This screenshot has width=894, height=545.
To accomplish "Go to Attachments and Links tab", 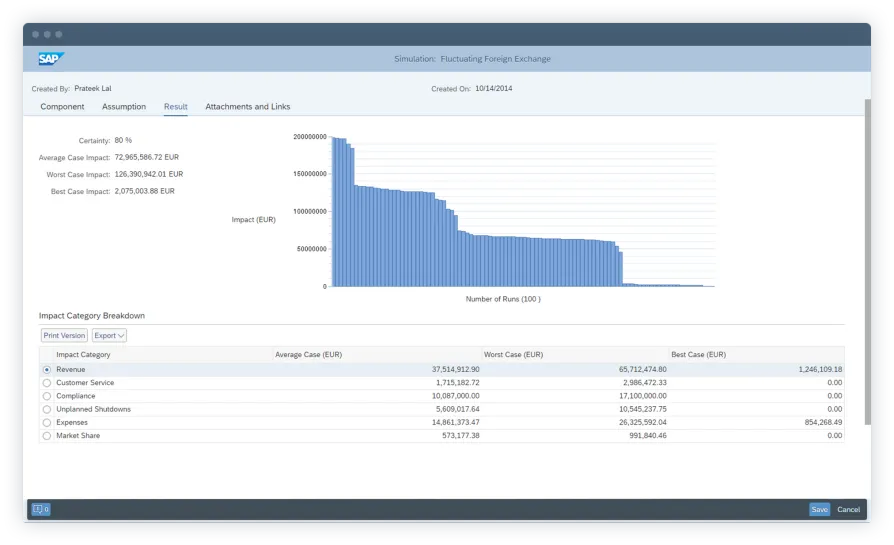I will pos(248,106).
